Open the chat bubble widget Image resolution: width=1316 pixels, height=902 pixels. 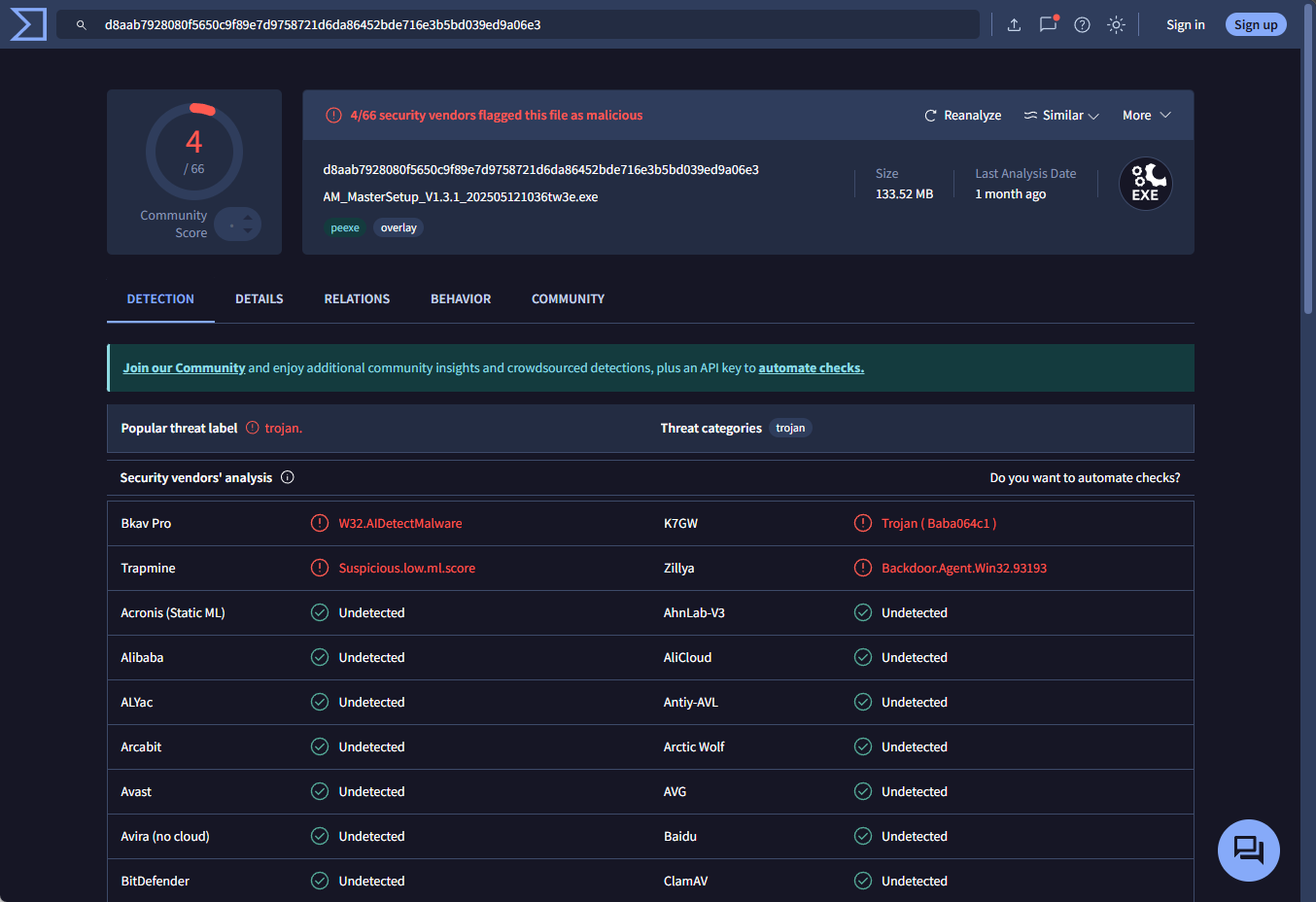point(1248,850)
